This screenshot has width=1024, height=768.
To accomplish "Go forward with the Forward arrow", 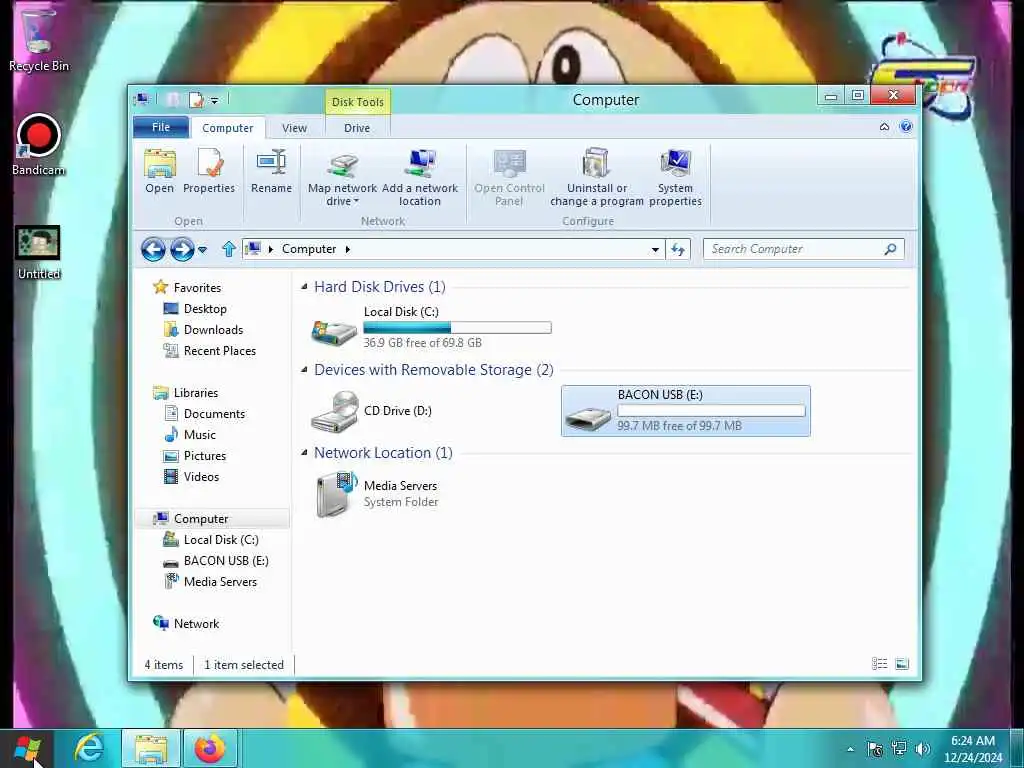I will tap(182, 249).
